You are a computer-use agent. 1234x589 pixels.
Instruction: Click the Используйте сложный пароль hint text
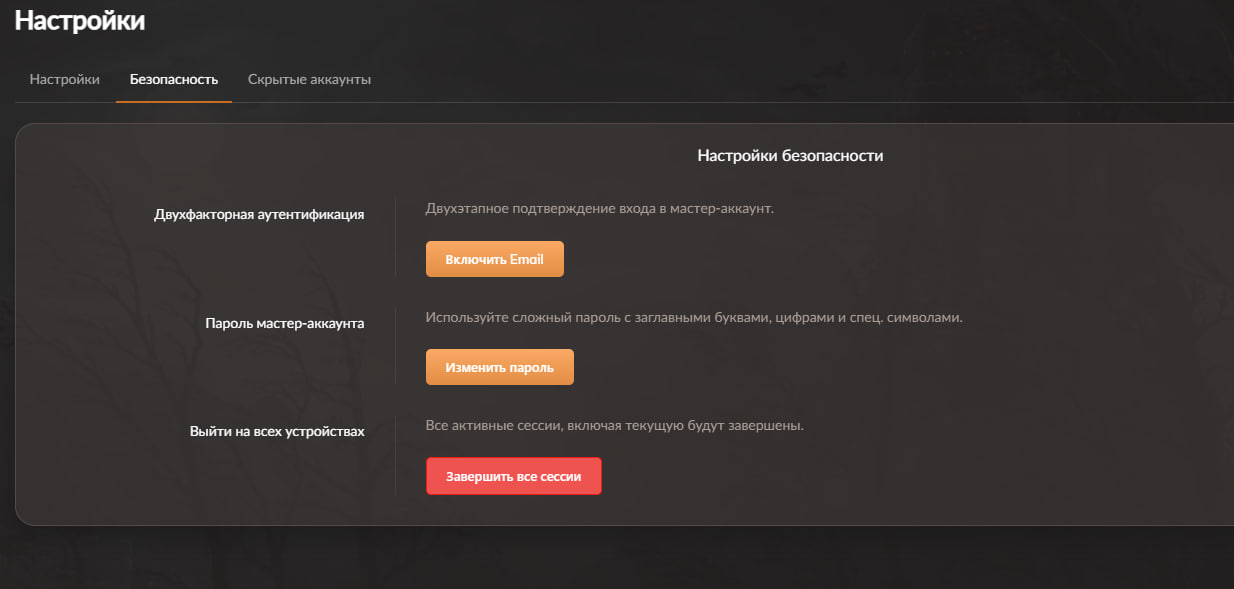[x=694, y=318]
